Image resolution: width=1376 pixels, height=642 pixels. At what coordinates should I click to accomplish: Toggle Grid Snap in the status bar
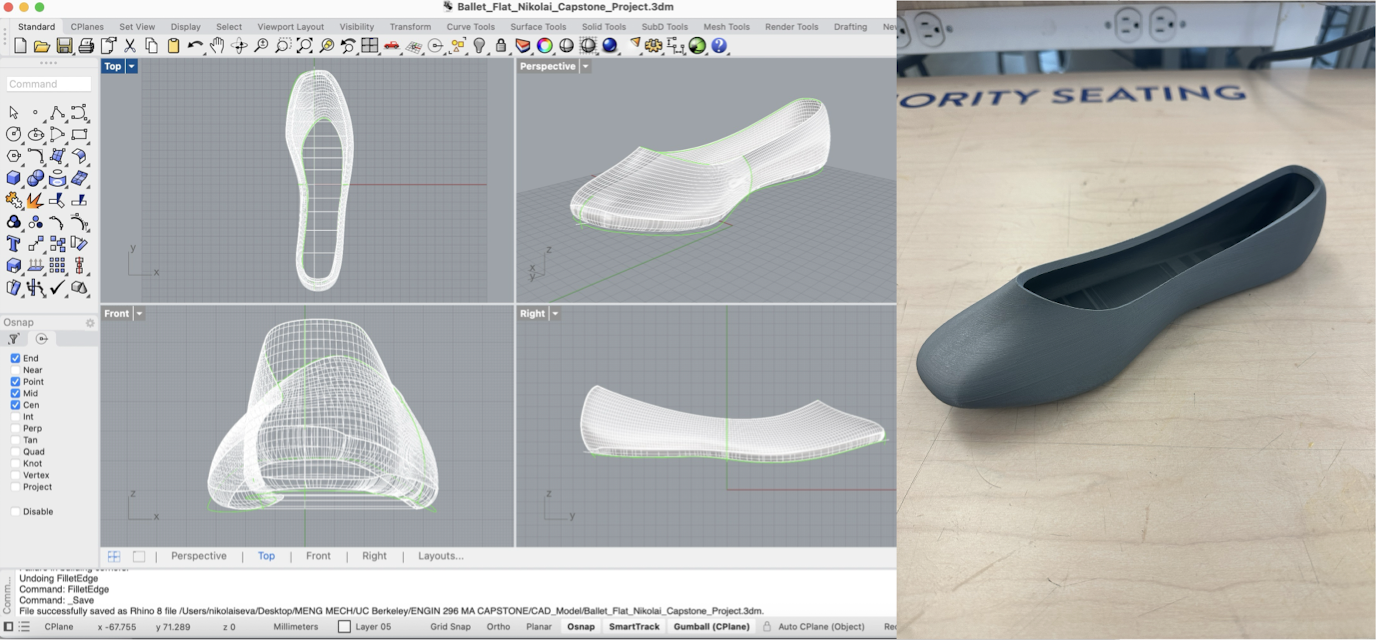point(450,627)
